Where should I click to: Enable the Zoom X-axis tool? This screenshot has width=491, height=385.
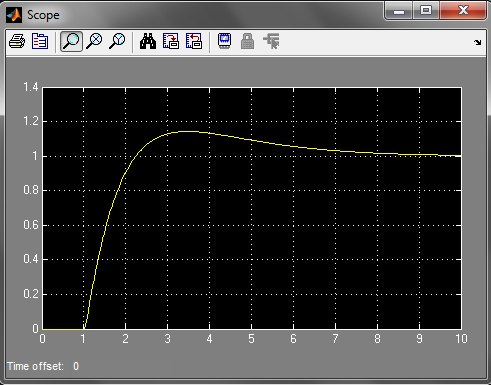pos(94,42)
